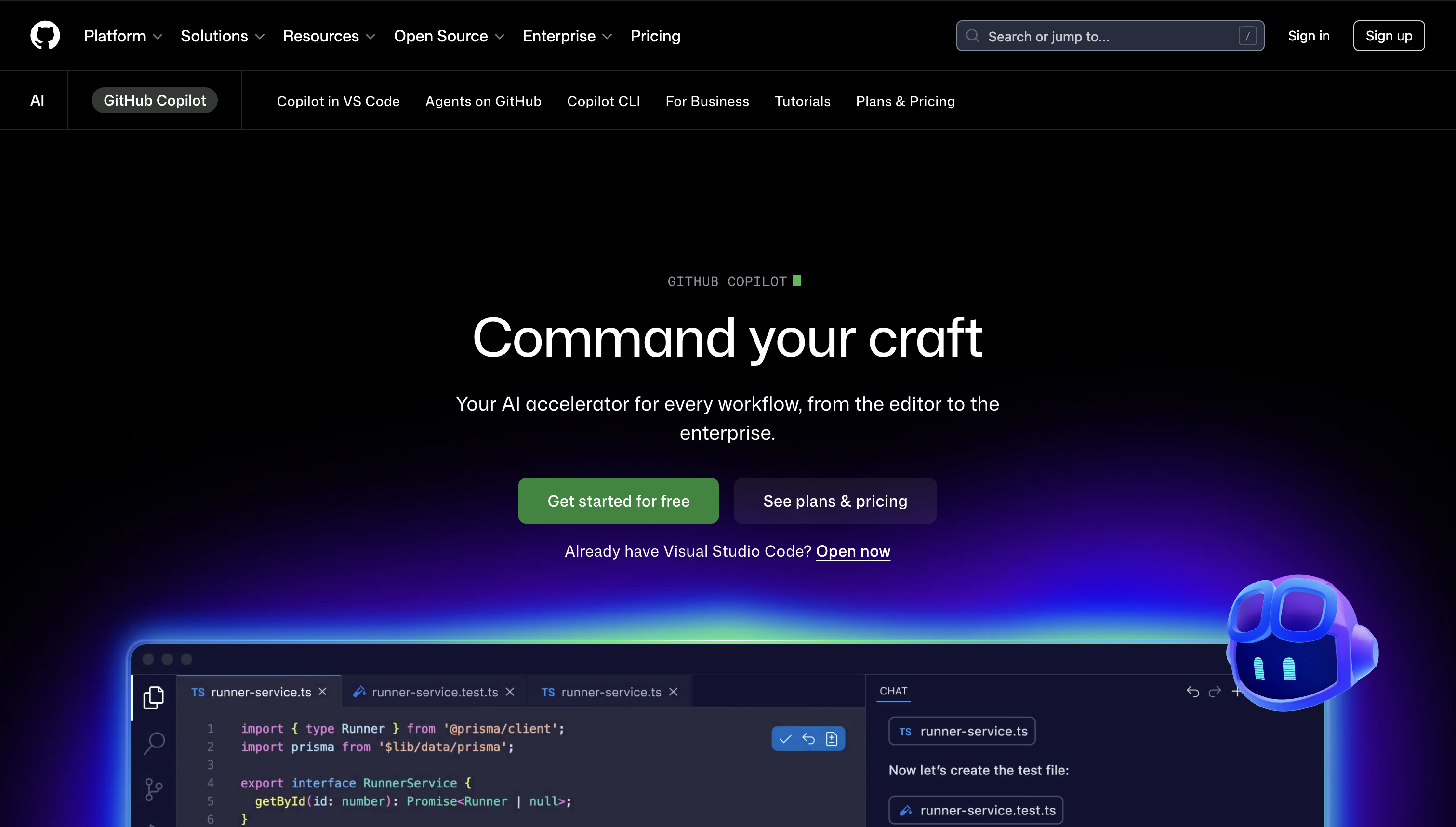This screenshot has height=827, width=1456.
Task: Focus the Search or jump to field
Action: coord(1109,36)
